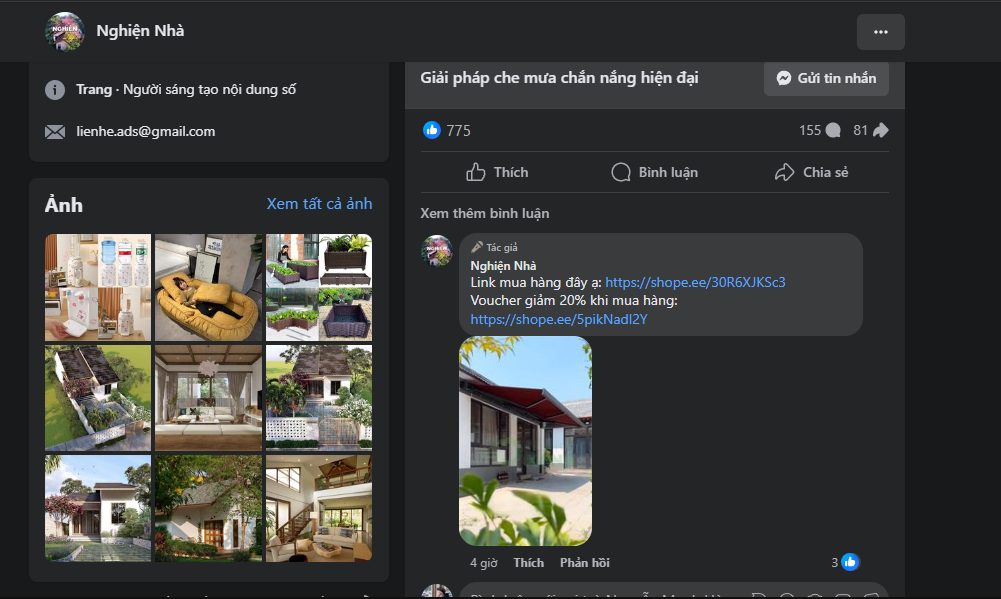Open the red awning house comment image
Viewport: 1001px width, 599px height.
click(525, 441)
